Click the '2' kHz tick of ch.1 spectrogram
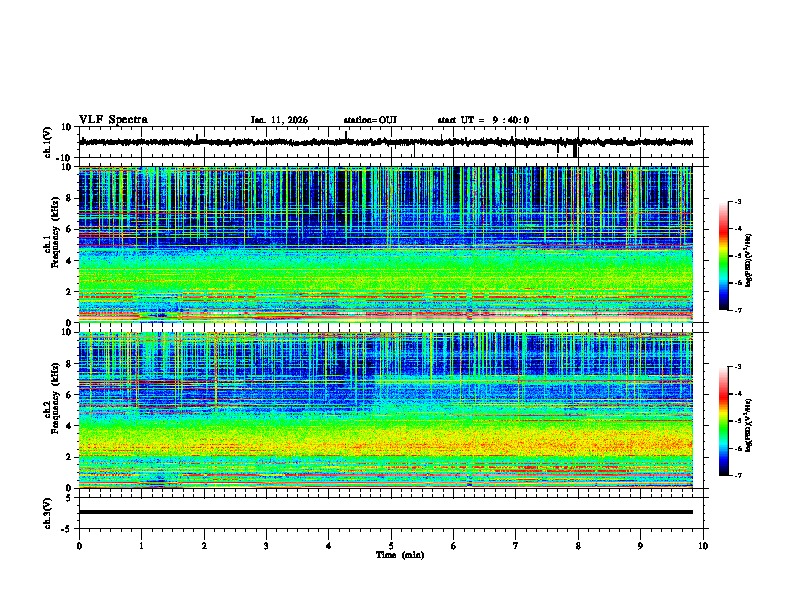The width and height of the screenshot is (792, 612). point(70,292)
